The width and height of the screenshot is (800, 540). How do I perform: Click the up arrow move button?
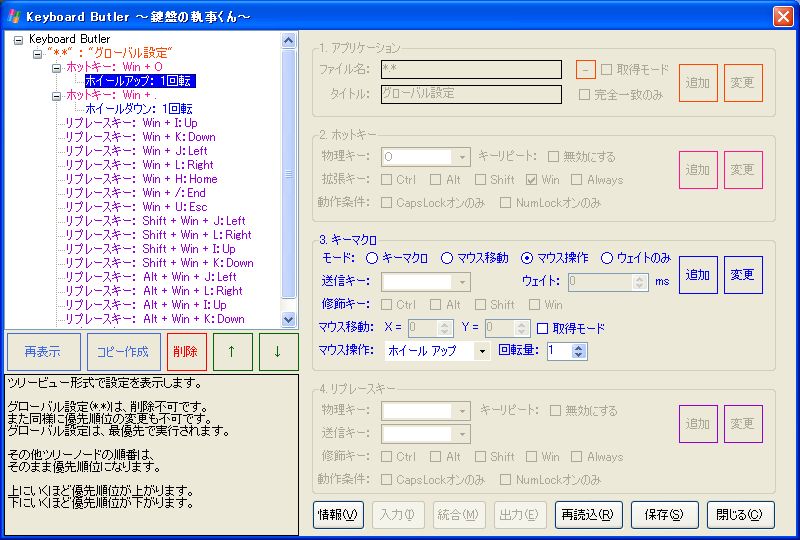point(232,352)
